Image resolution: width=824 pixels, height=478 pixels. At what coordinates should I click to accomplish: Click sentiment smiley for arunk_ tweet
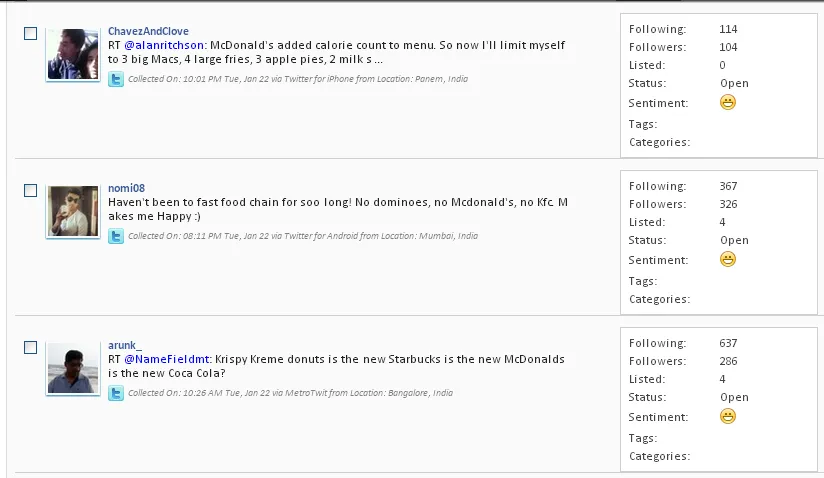click(728, 417)
